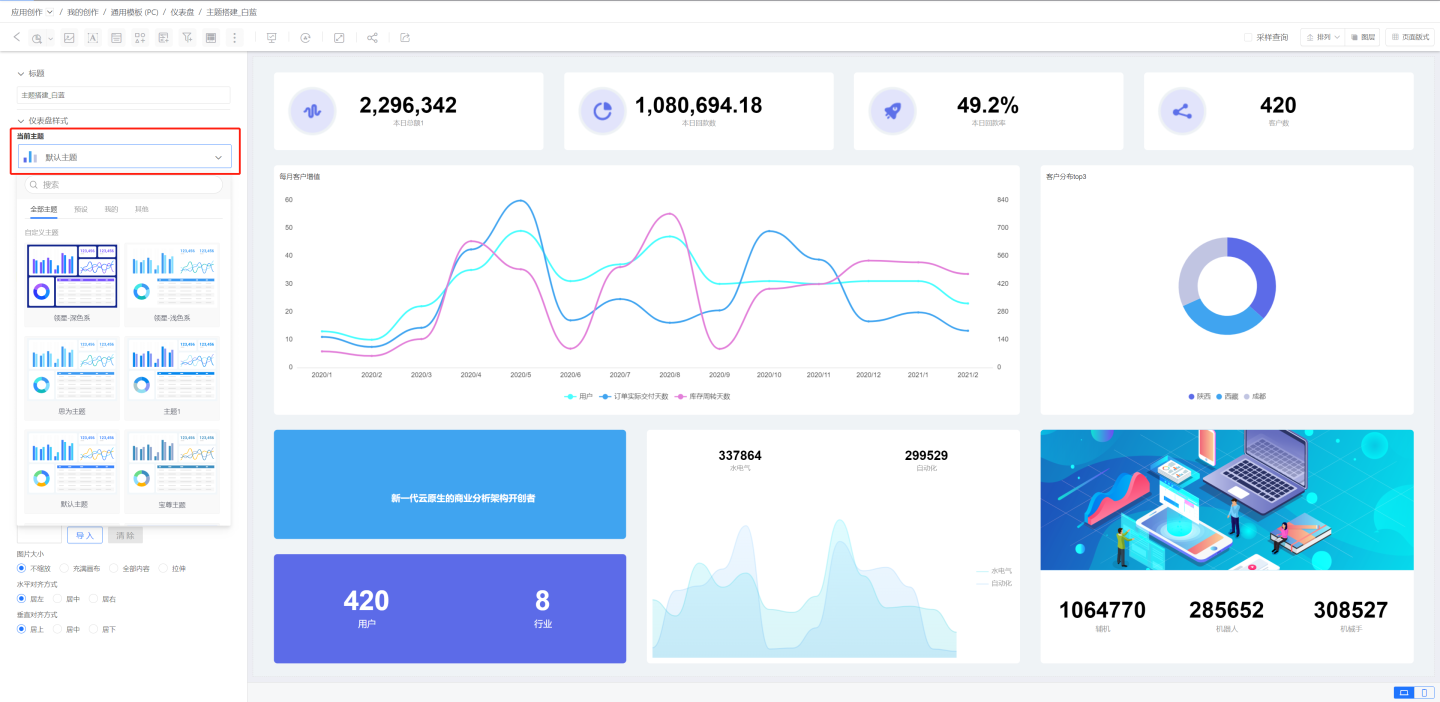Click the list component toolbar icon
The image size is (1440, 702).
click(x=116, y=37)
